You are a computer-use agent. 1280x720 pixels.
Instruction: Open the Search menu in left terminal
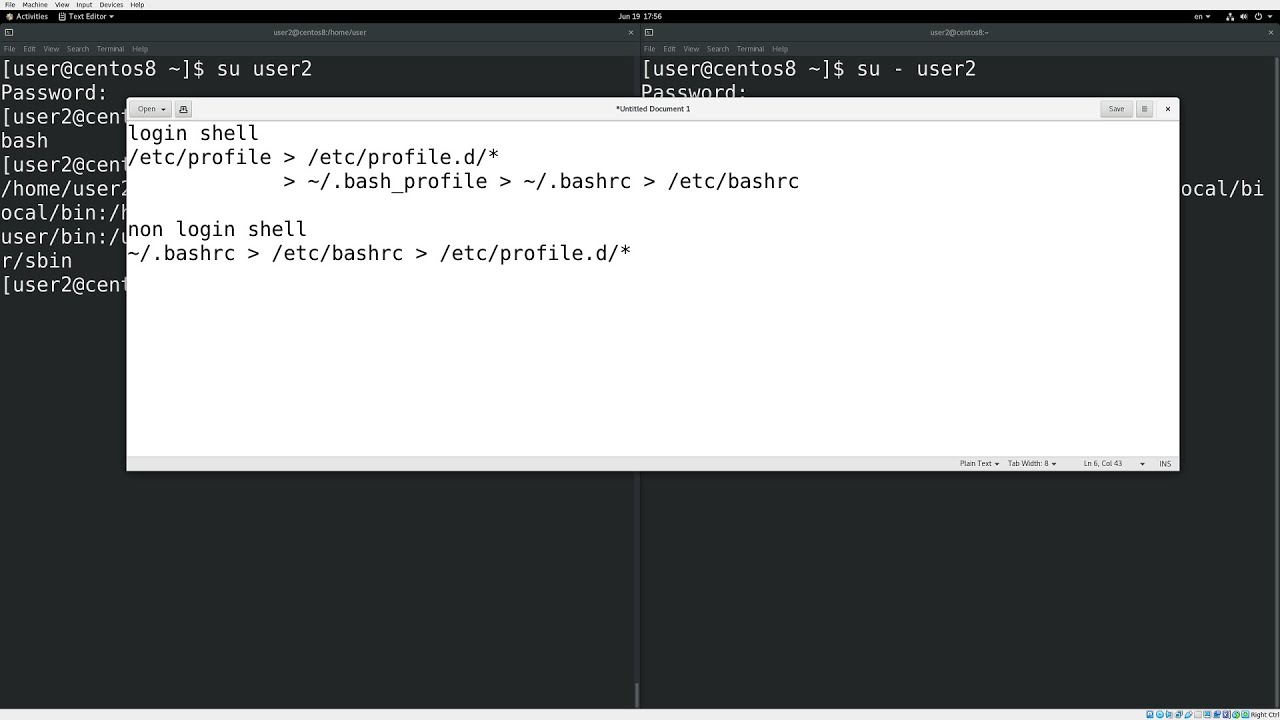78,49
